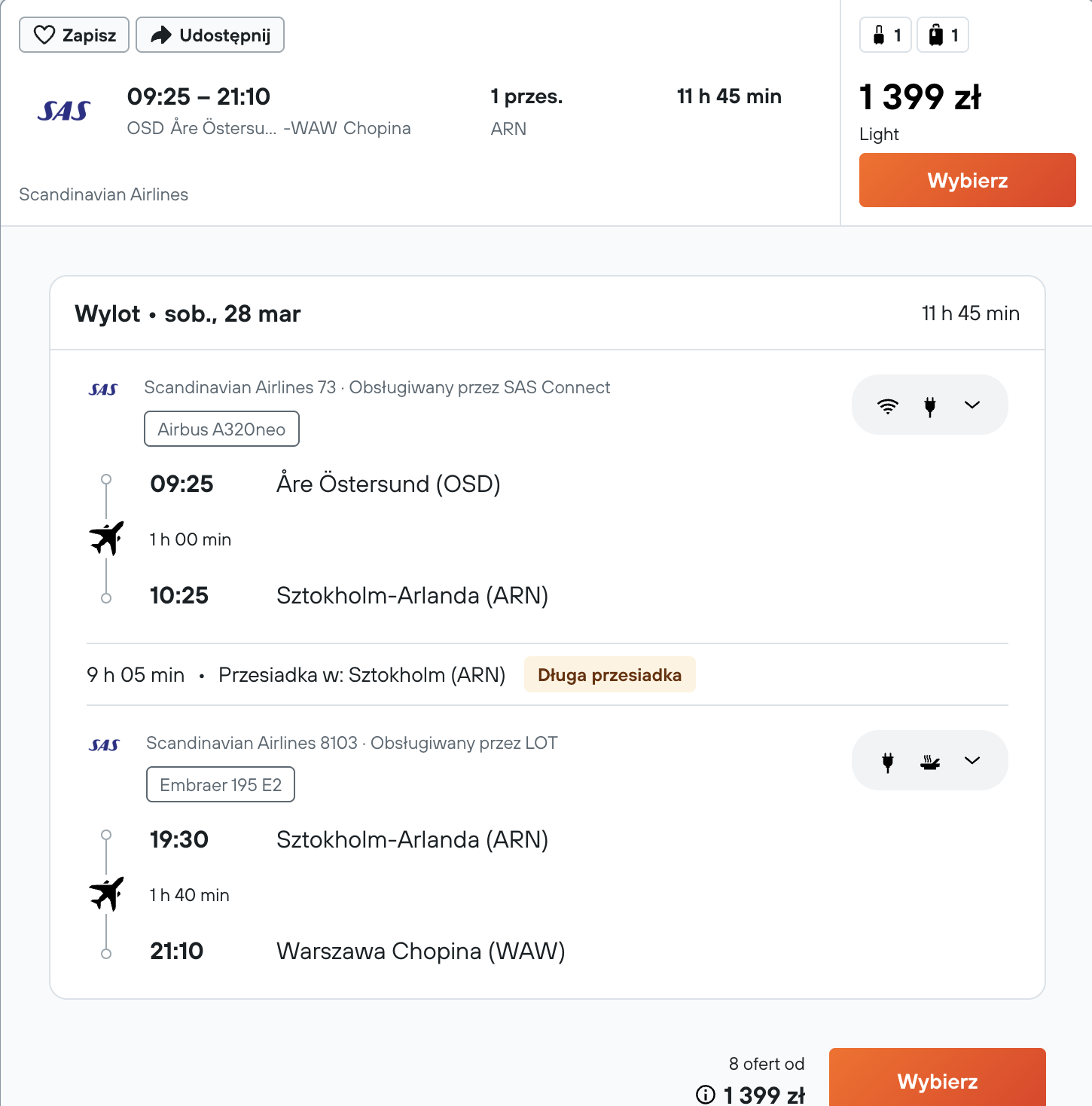Expand amenities for Scandinavian Airlines 8103
The width and height of the screenshot is (1092, 1106).
click(972, 761)
